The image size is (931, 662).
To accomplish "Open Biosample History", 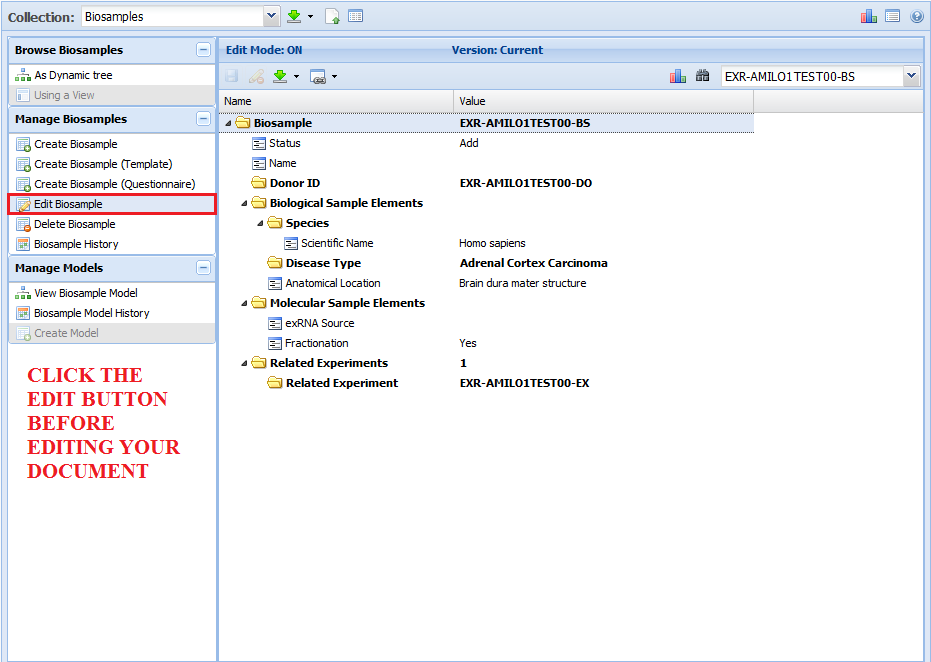I will pos(76,244).
